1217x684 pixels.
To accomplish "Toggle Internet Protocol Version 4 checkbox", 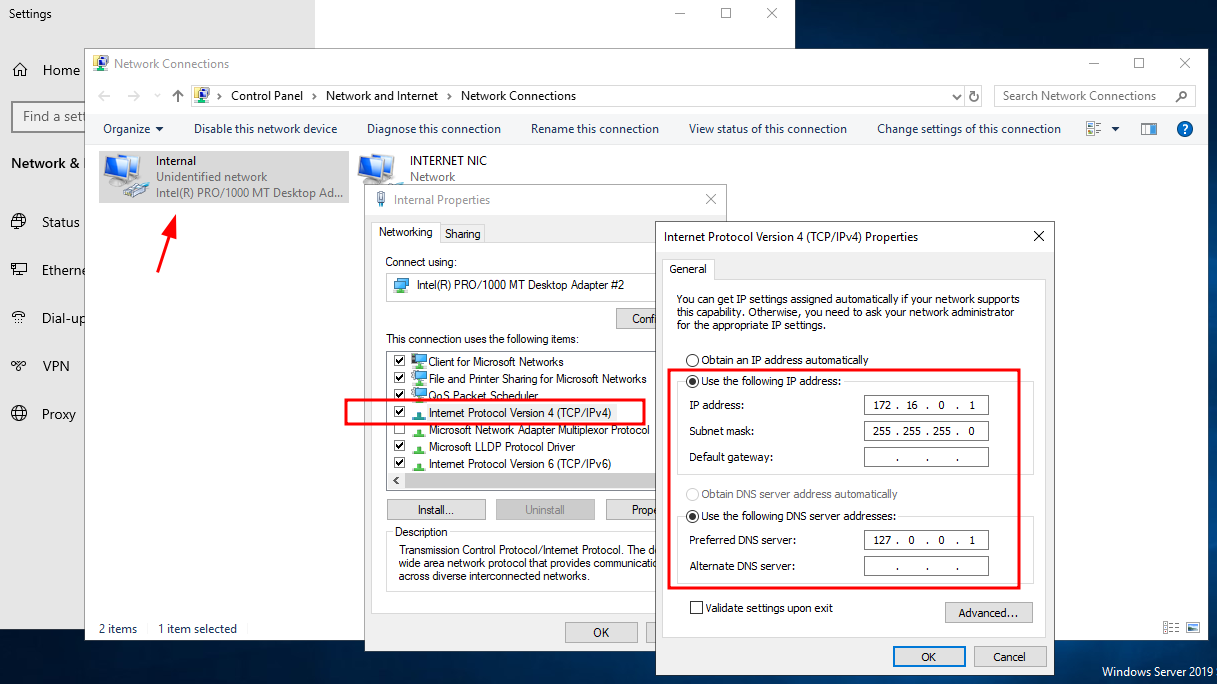I will [x=400, y=412].
